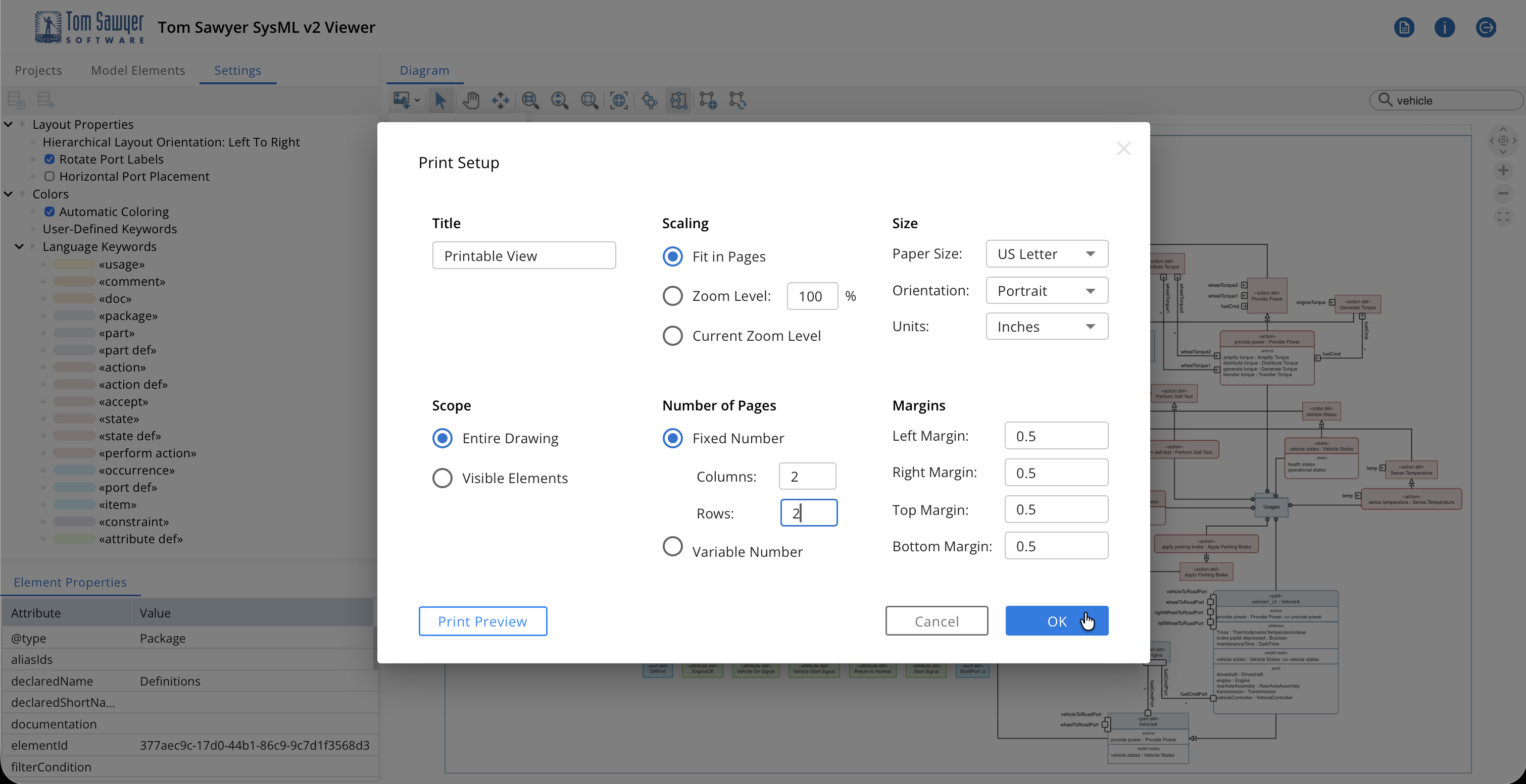Viewport: 1526px width, 784px height.
Task: Open the Orientation dropdown
Action: [x=1047, y=291]
